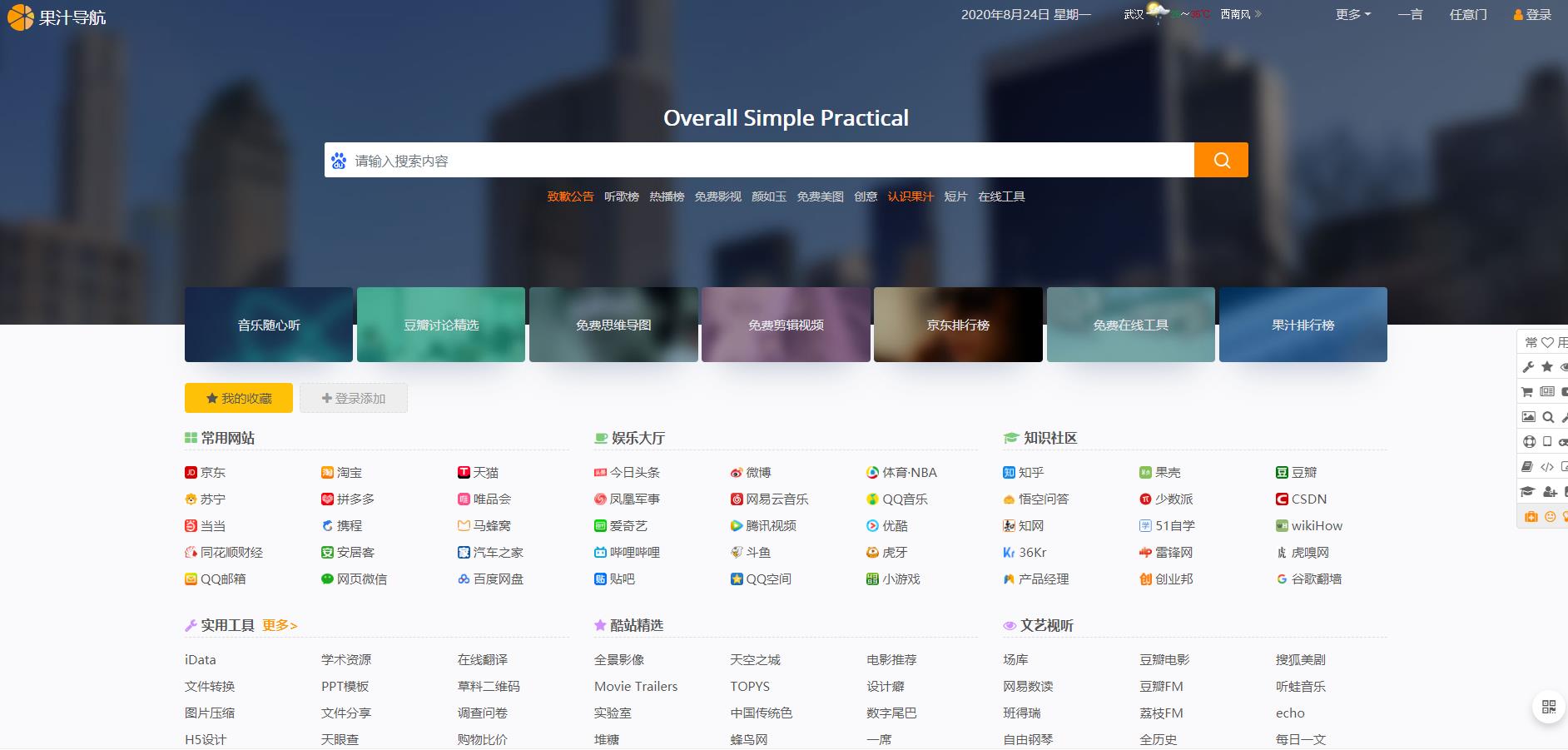
Task: Open the 免费思维导图 card
Action: 613,325
